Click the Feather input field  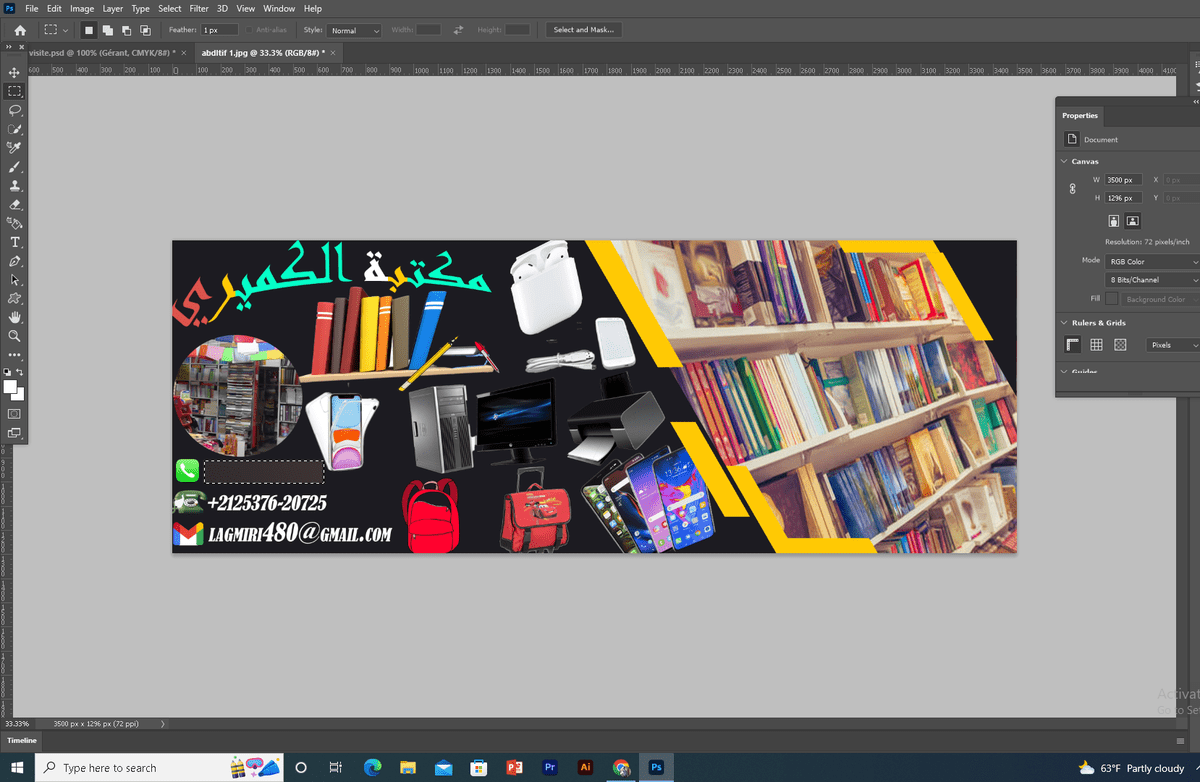pyautogui.click(x=219, y=31)
